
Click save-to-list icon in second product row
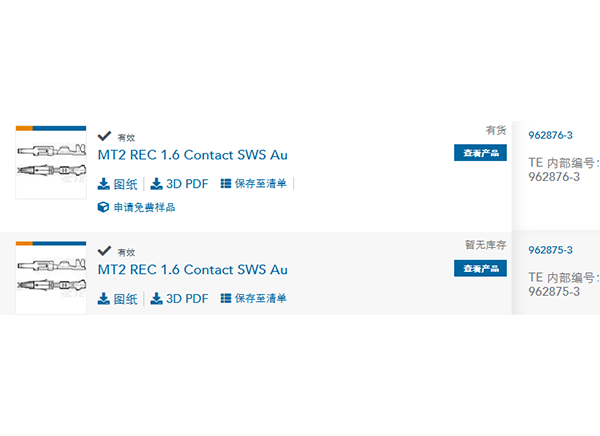pyautogui.click(x=226, y=299)
